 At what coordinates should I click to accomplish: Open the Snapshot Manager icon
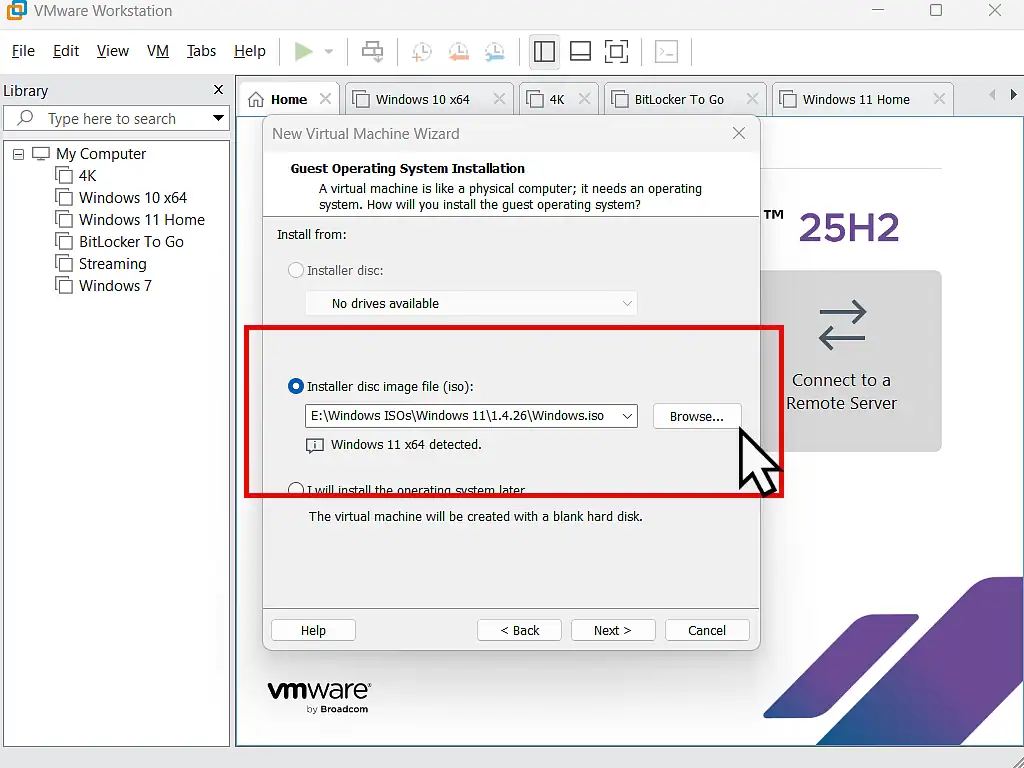(494, 52)
